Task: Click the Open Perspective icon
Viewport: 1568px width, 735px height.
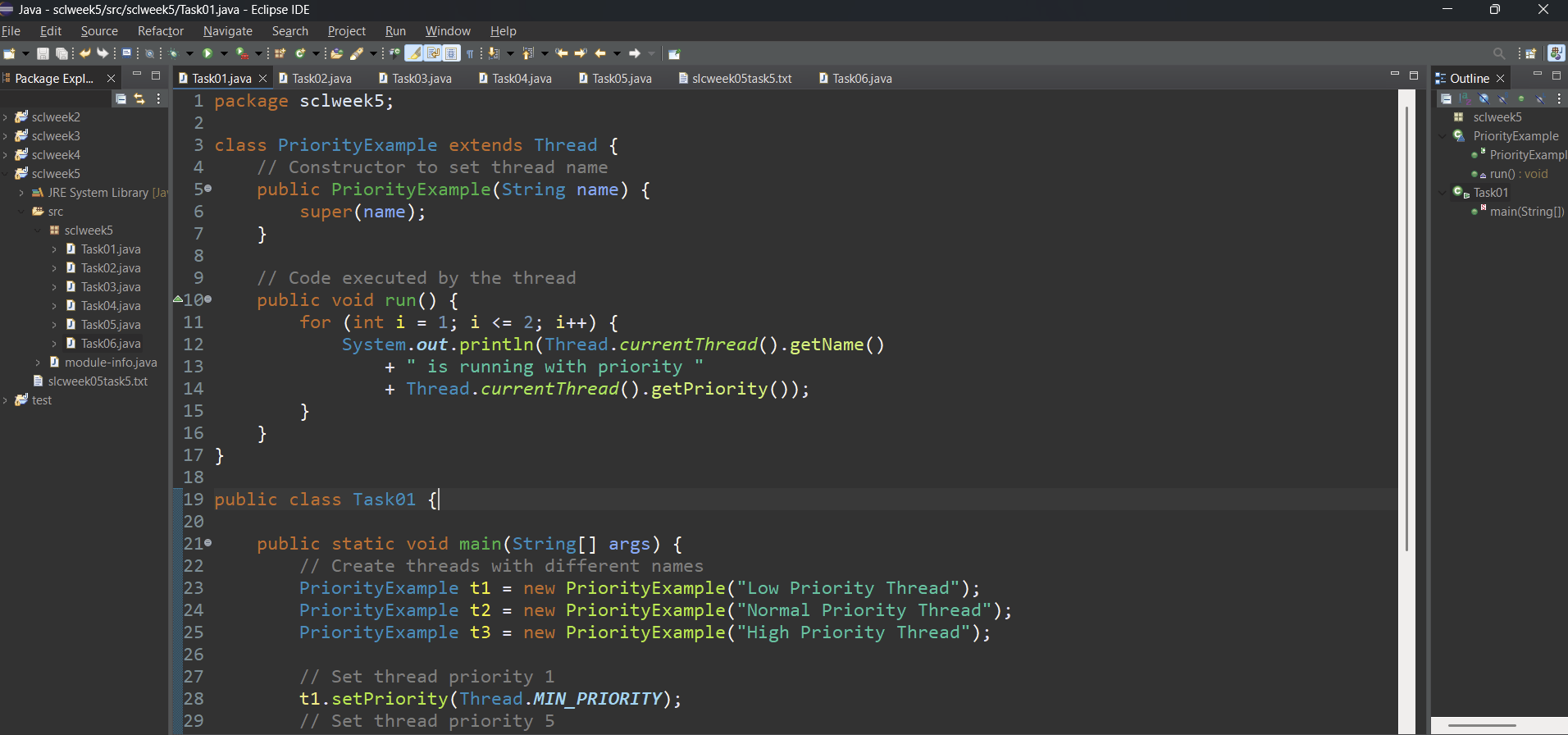Action: [x=1530, y=53]
